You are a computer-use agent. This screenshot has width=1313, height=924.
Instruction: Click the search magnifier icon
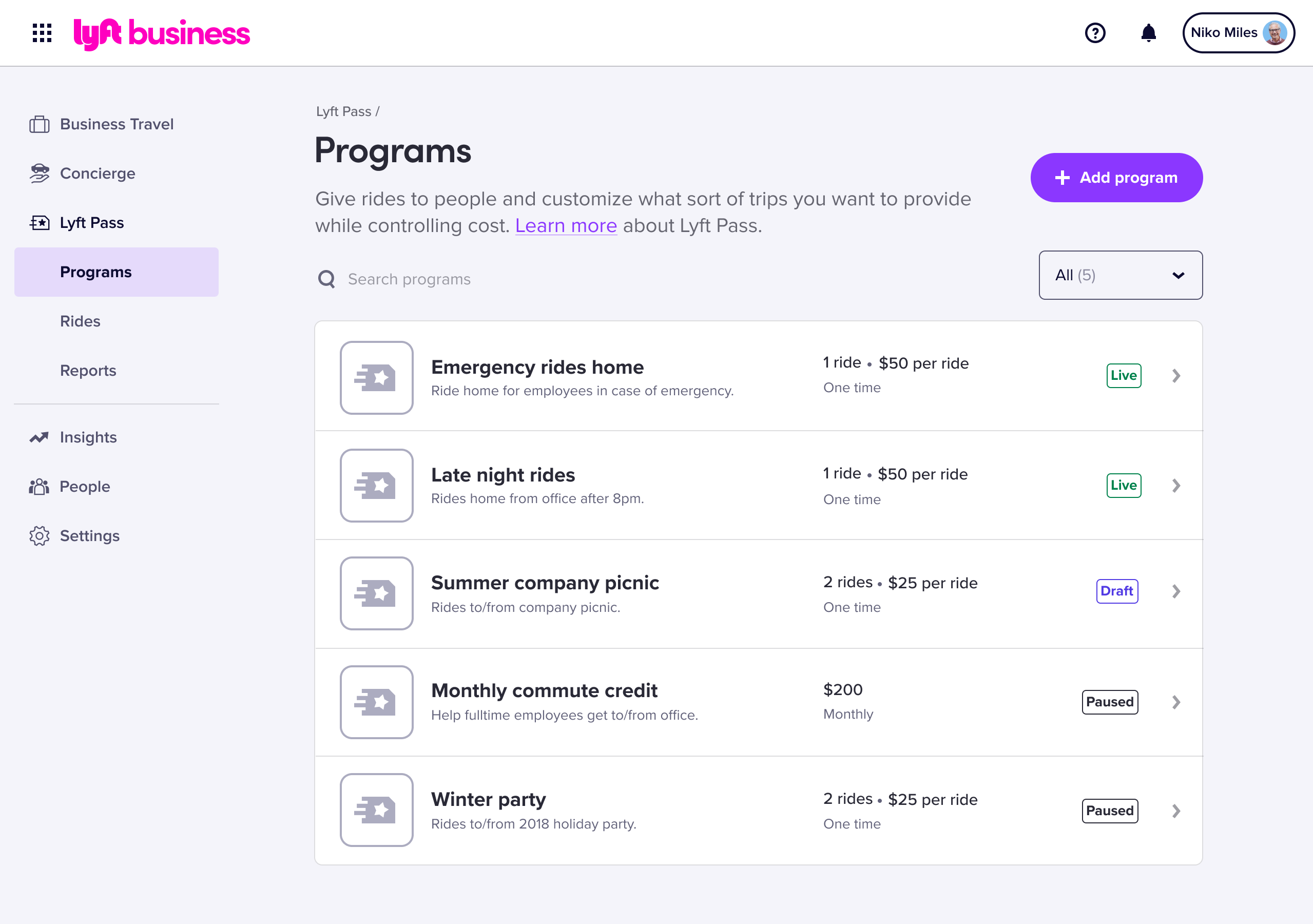point(326,279)
